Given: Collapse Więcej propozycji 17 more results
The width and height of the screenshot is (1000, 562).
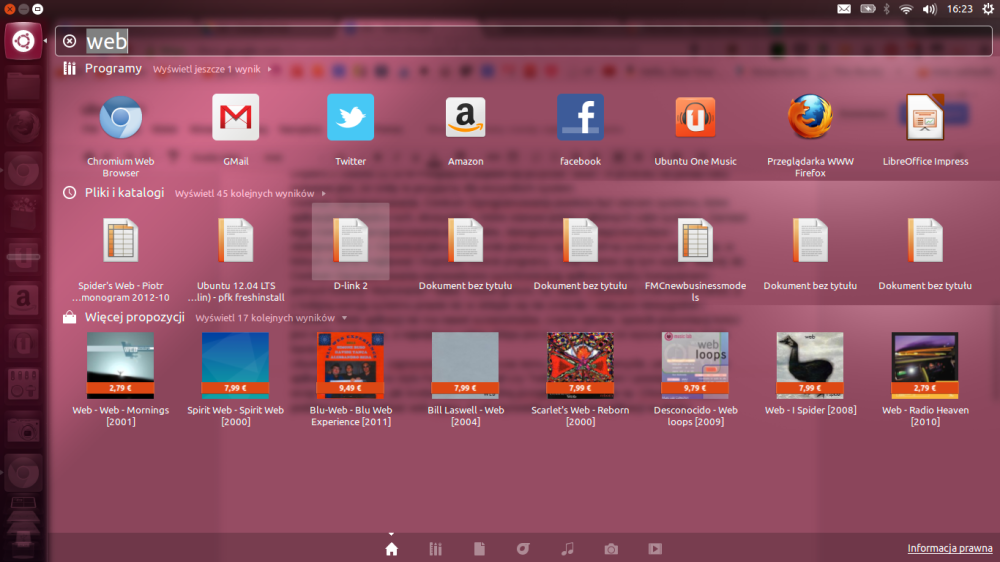Looking at the screenshot, I should (270, 318).
